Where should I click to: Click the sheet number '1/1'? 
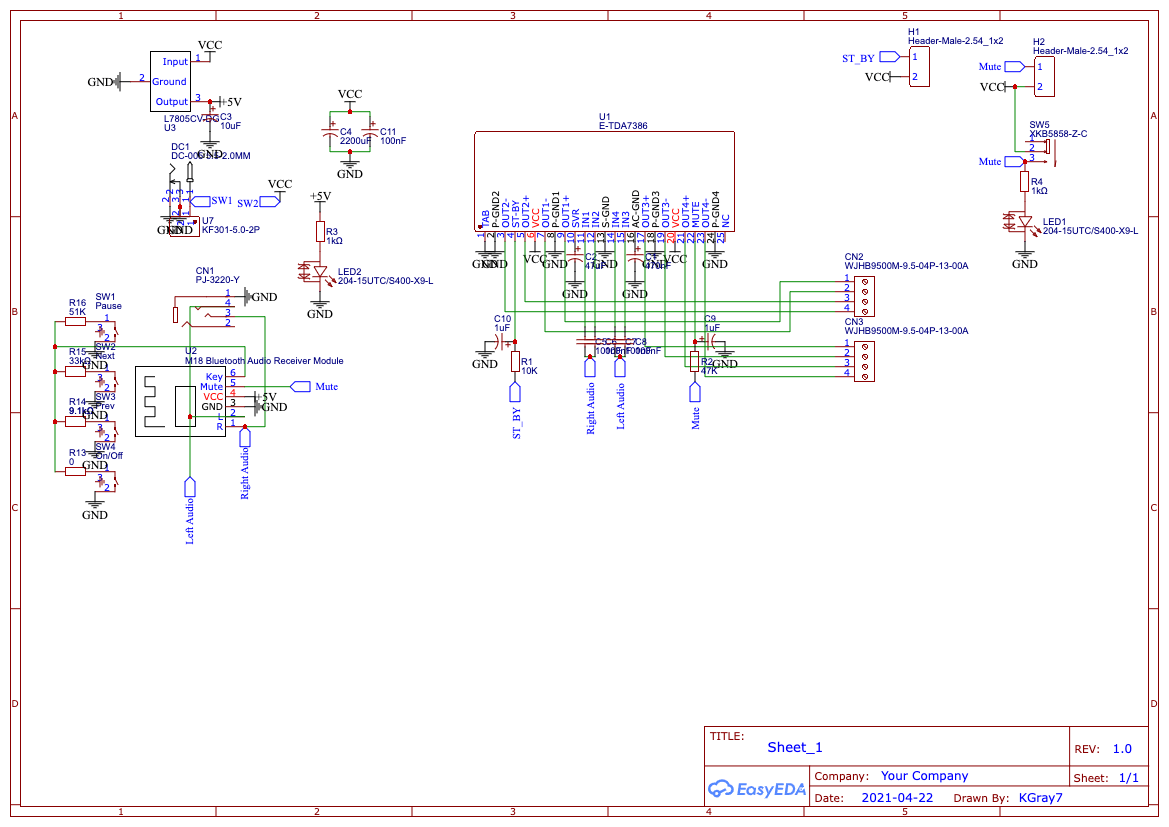tap(1129, 778)
